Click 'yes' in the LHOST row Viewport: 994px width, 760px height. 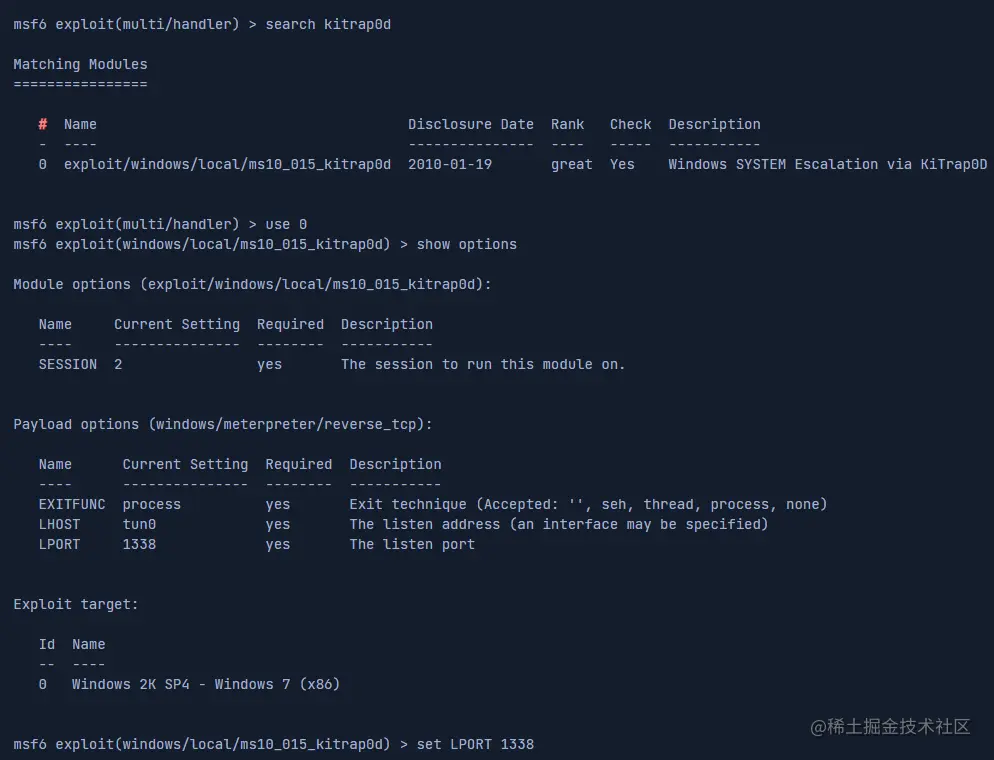[278, 525]
